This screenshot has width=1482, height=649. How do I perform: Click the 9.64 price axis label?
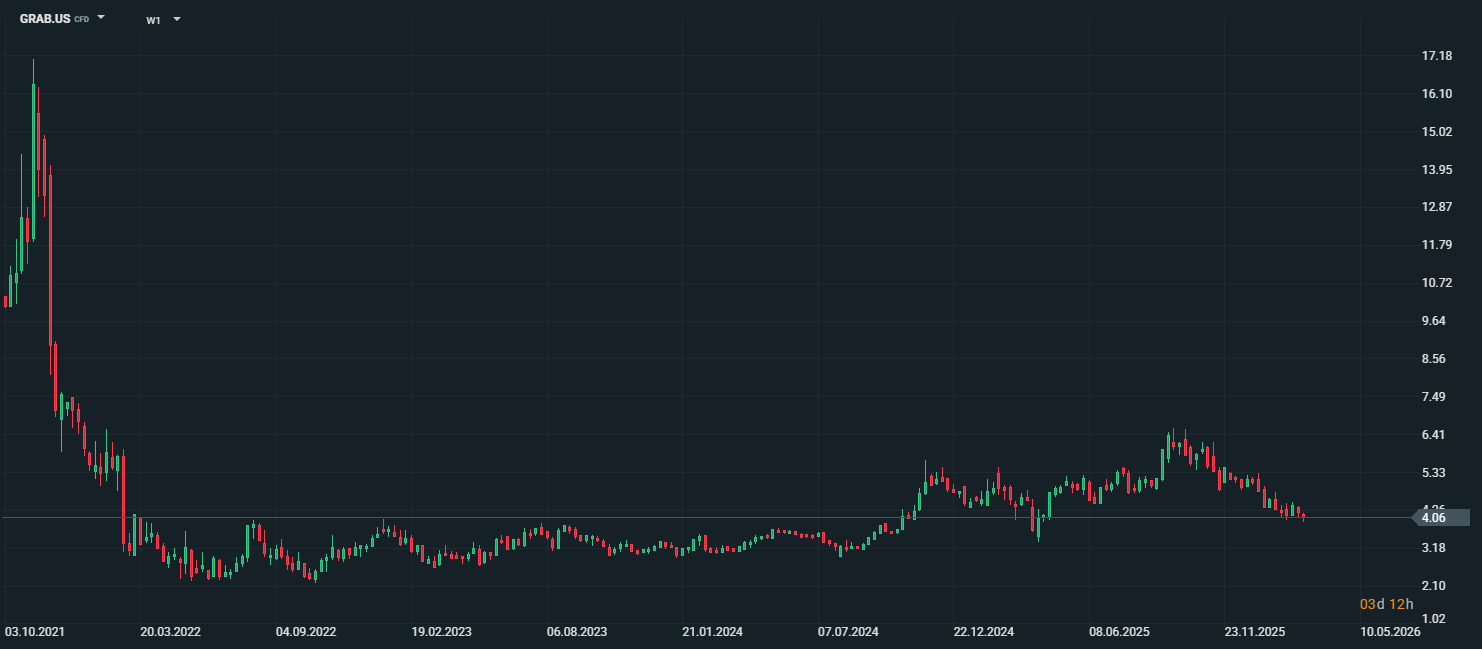(x=1436, y=321)
